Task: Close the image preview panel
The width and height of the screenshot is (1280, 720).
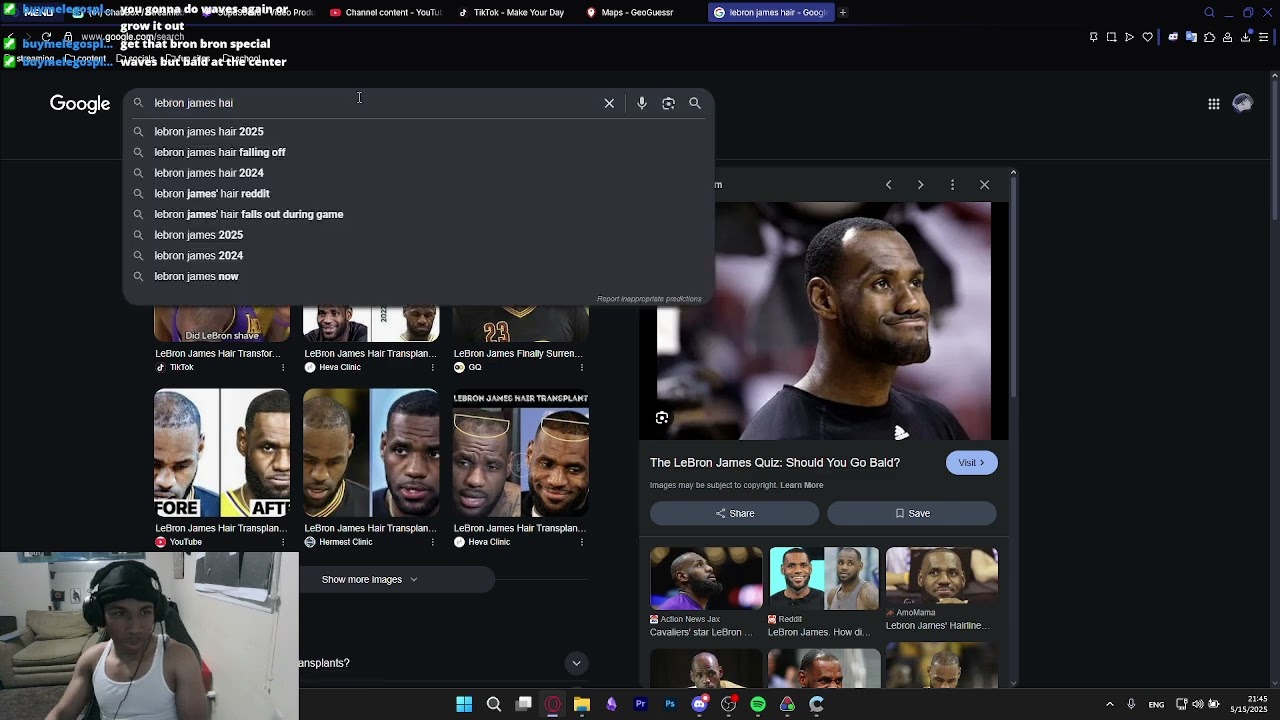Action: tap(985, 185)
